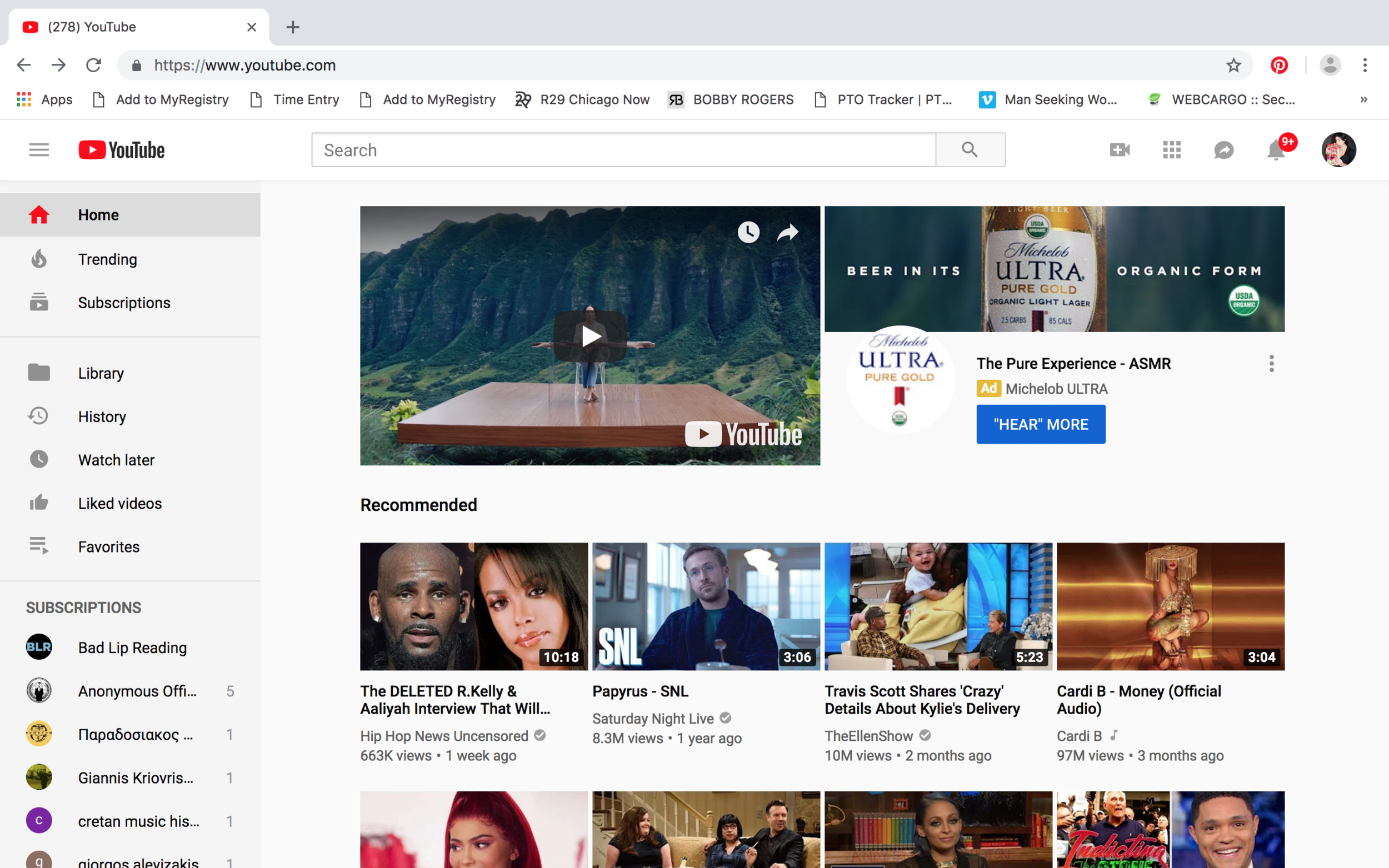Select Home in the sidebar
1389x868 pixels.
pos(130,215)
